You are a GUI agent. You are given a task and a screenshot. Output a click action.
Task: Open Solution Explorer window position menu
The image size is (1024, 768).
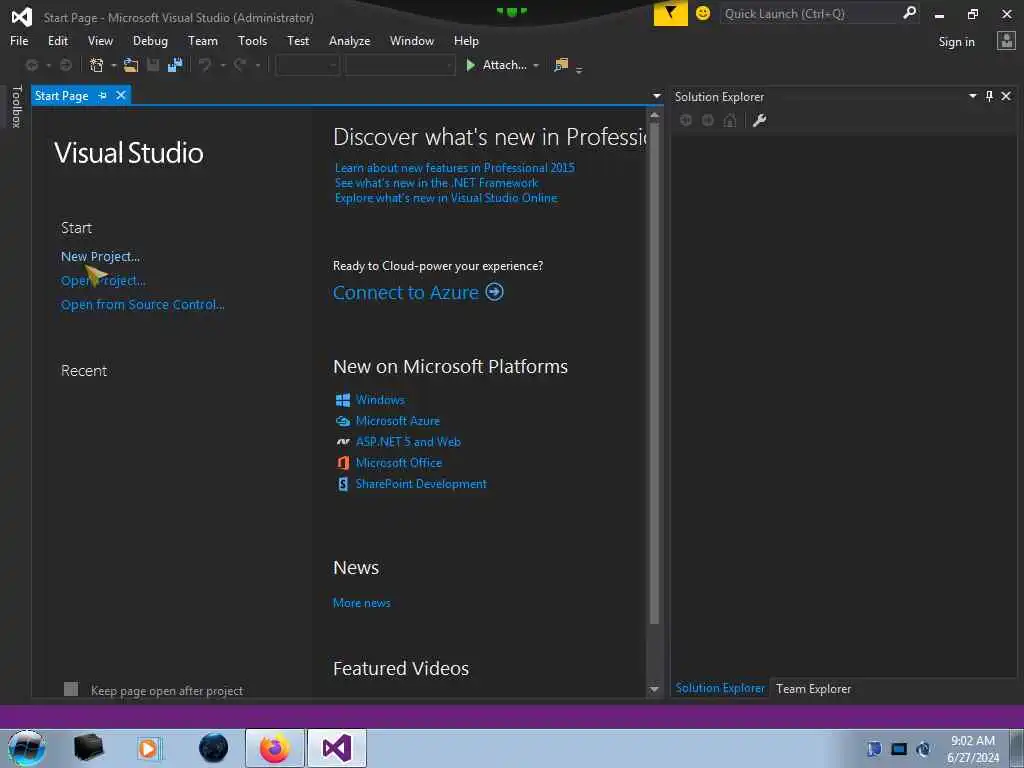pos(972,96)
